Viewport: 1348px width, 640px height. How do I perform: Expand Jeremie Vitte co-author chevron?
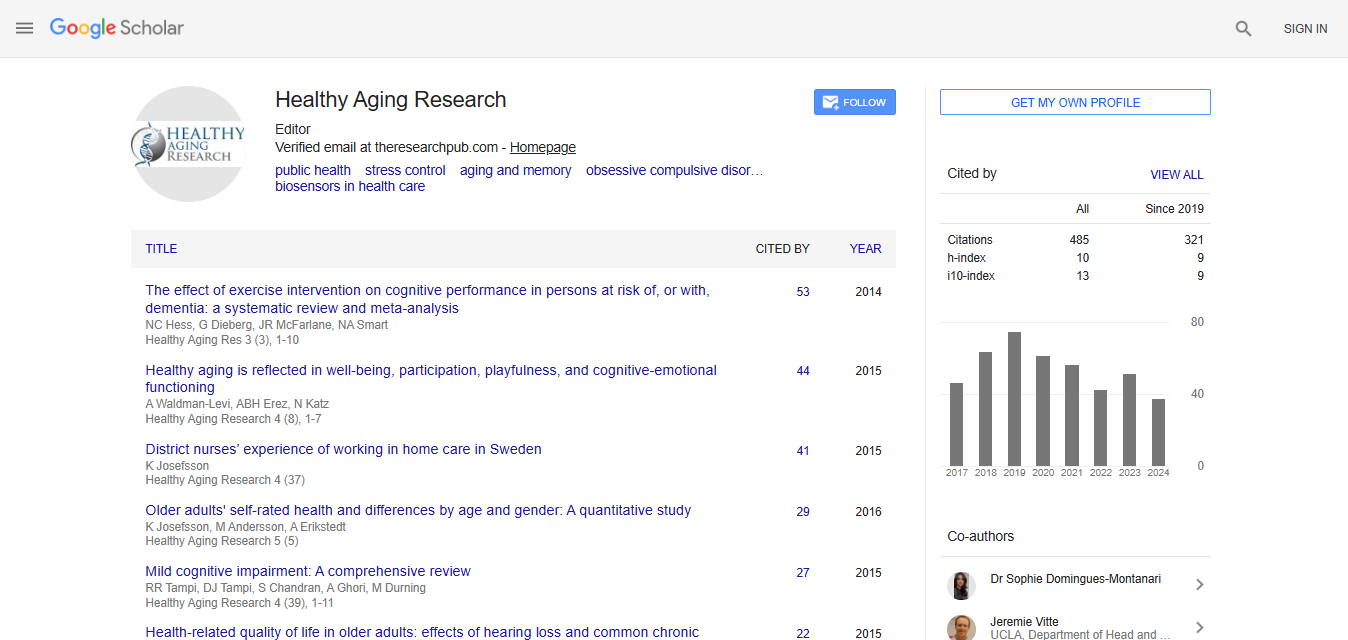point(1199,627)
